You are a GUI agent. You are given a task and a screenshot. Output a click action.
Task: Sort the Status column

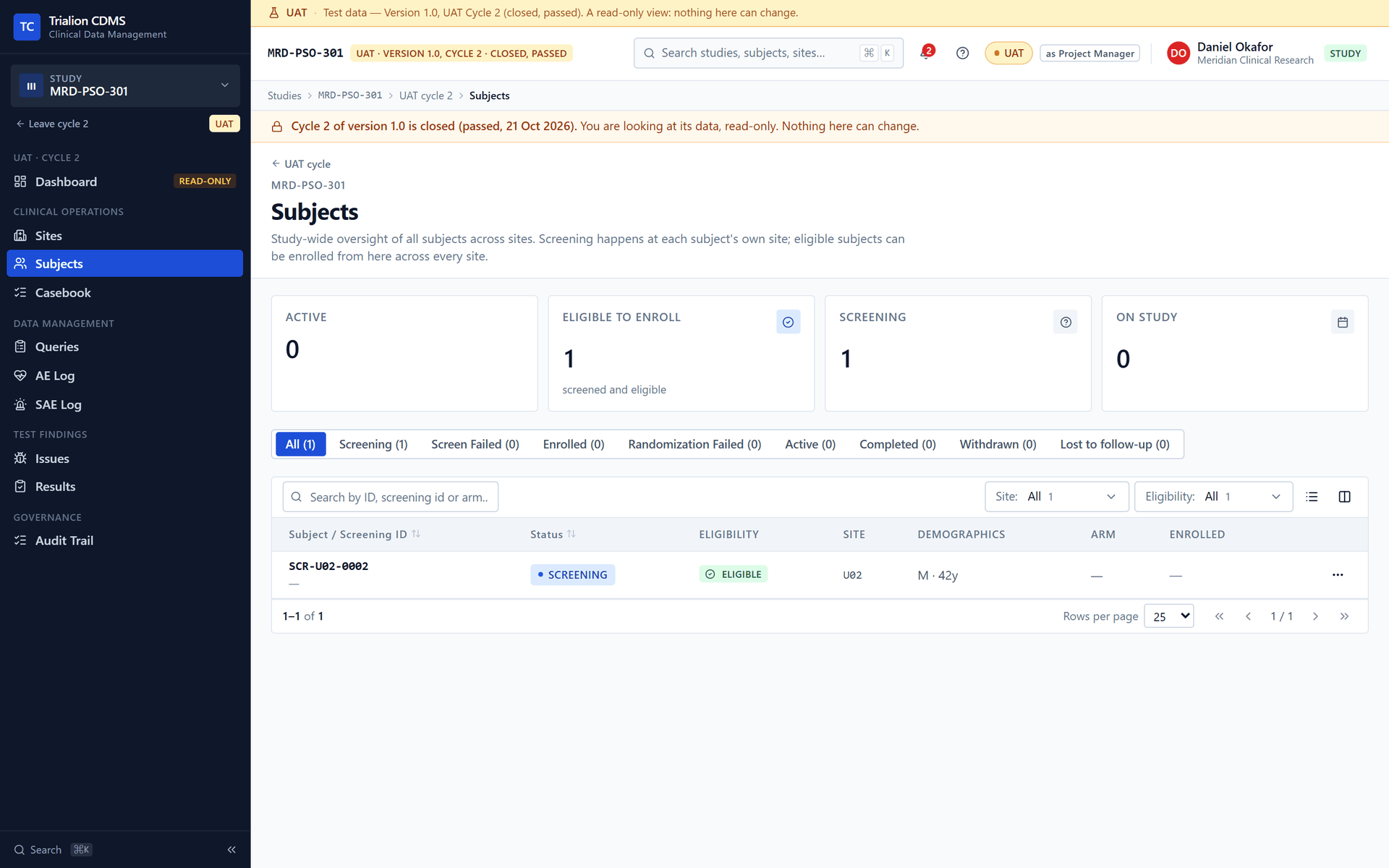(x=553, y=535)
